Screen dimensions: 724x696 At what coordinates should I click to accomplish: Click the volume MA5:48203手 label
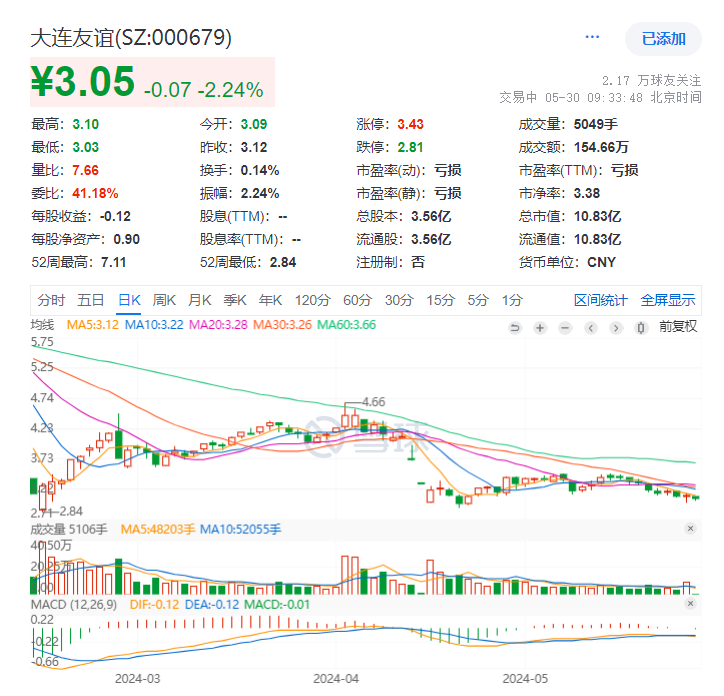(x=158, y=529)
